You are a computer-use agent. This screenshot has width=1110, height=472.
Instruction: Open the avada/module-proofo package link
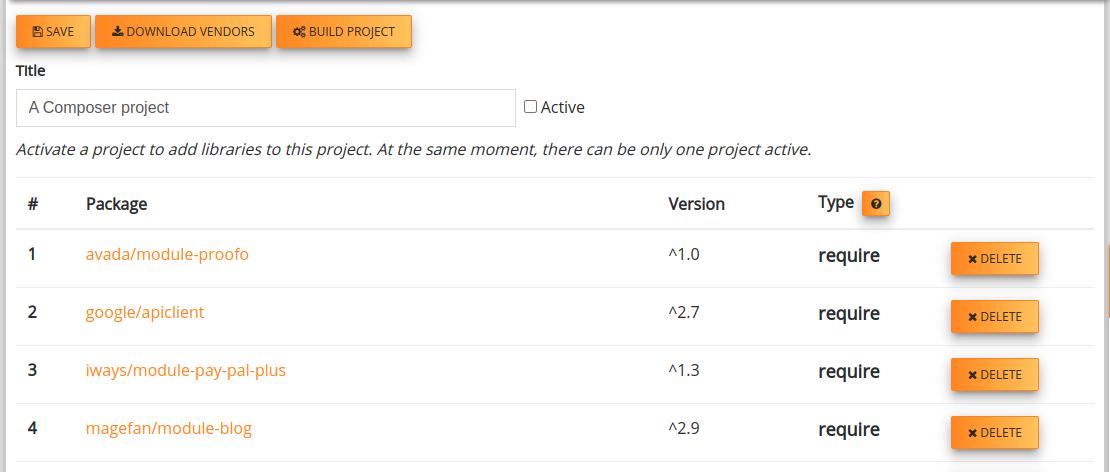pos(167,254)
